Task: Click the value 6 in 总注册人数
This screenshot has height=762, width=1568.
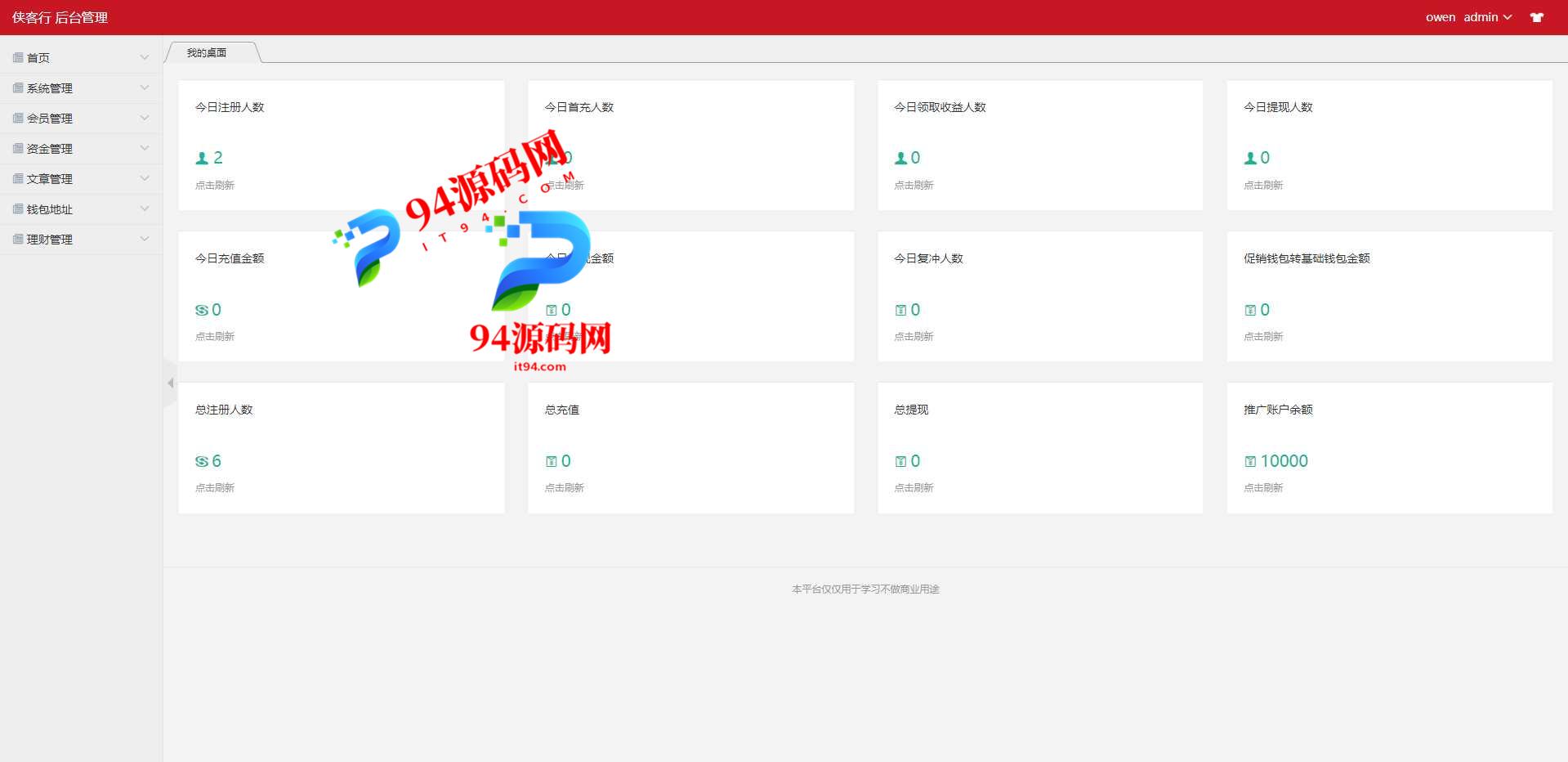Action: pyautogui.click(x=217, y=461)
